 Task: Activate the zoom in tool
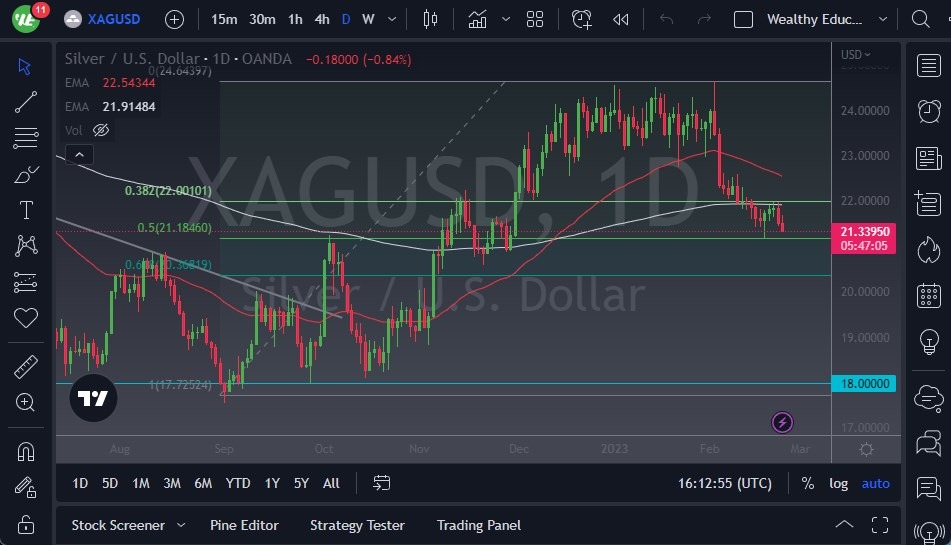click(25, 402)
